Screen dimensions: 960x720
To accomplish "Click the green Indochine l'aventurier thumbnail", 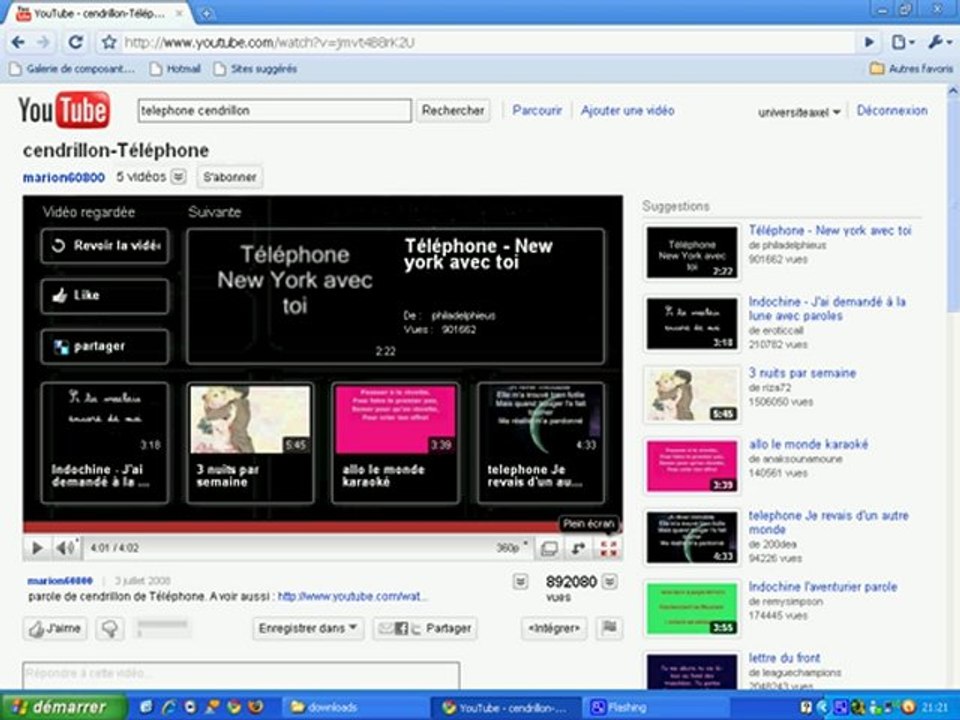I will click(692, 609).
